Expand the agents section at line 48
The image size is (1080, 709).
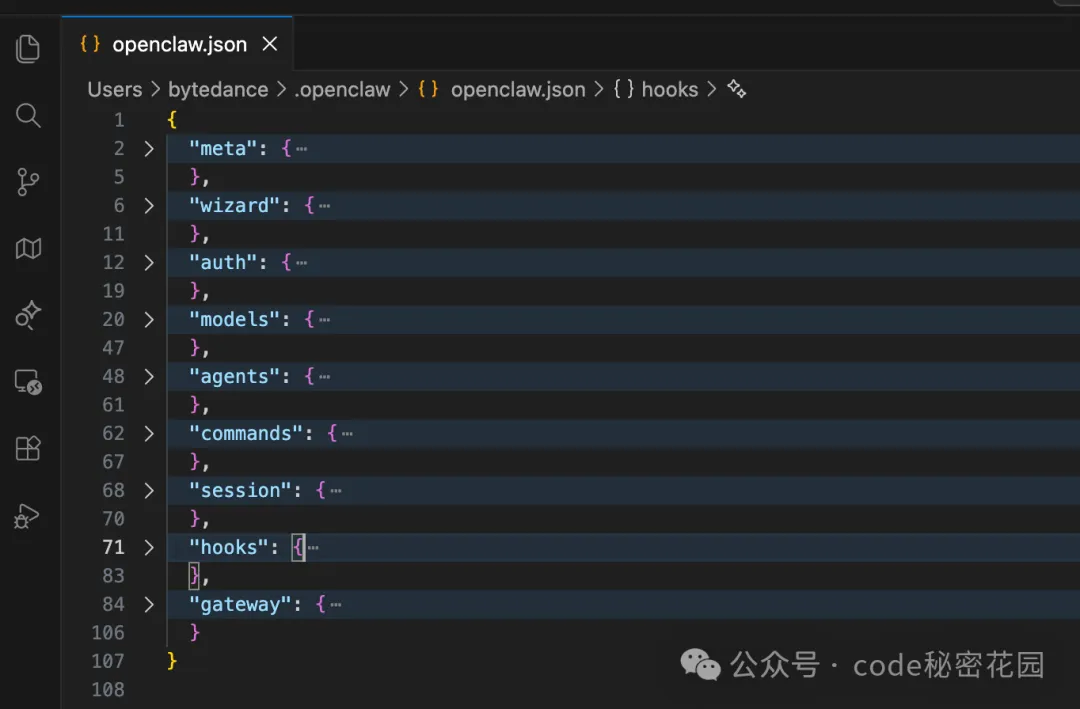148,376
